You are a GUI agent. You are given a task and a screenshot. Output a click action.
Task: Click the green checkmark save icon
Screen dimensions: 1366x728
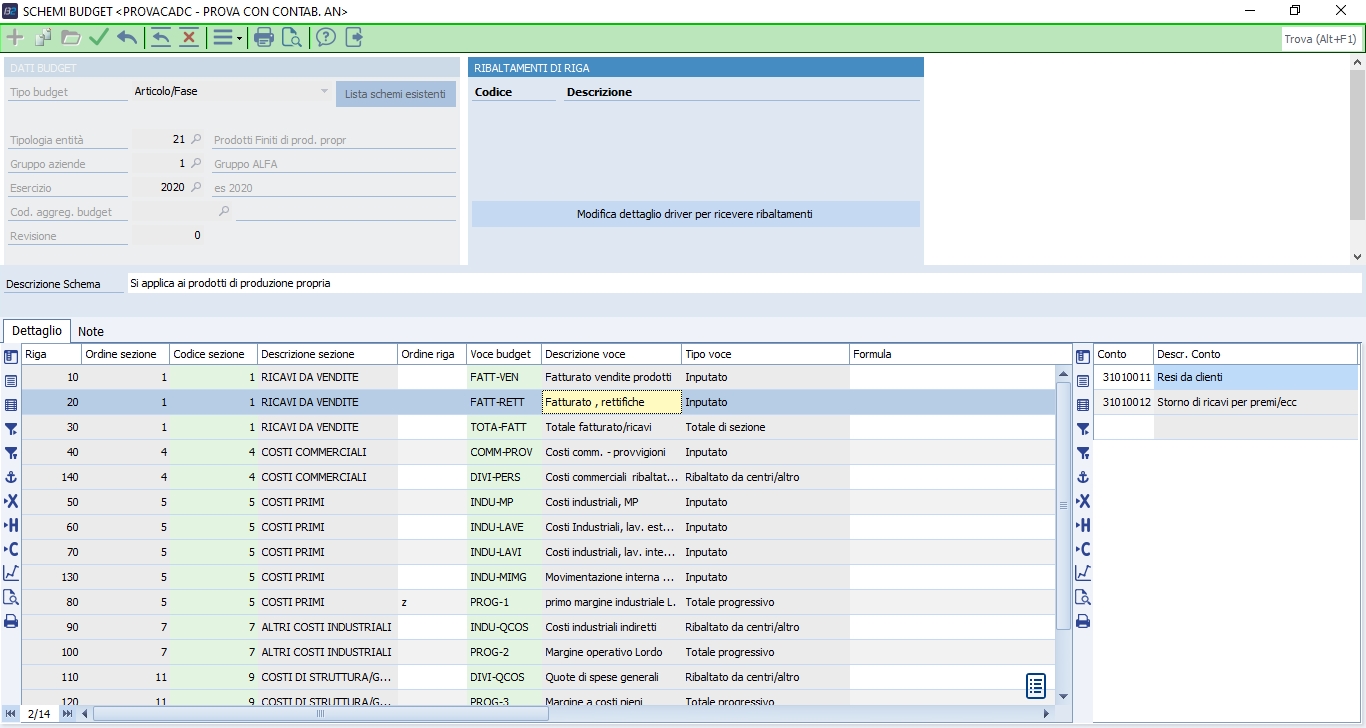98,38
